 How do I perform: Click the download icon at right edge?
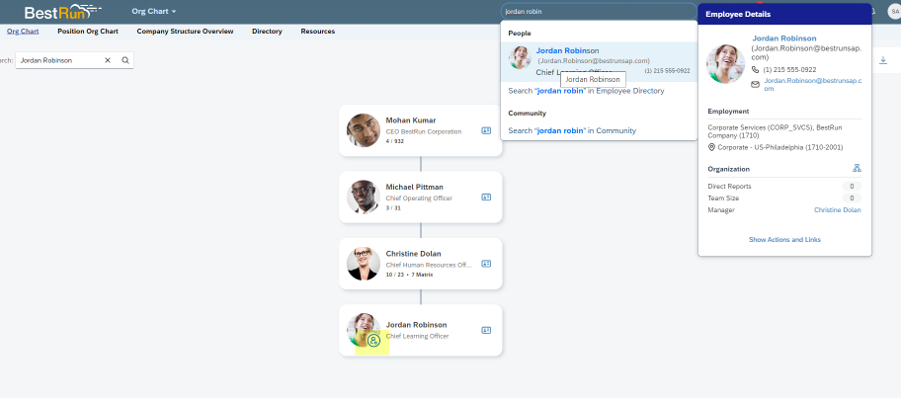(x=882, y=60)
